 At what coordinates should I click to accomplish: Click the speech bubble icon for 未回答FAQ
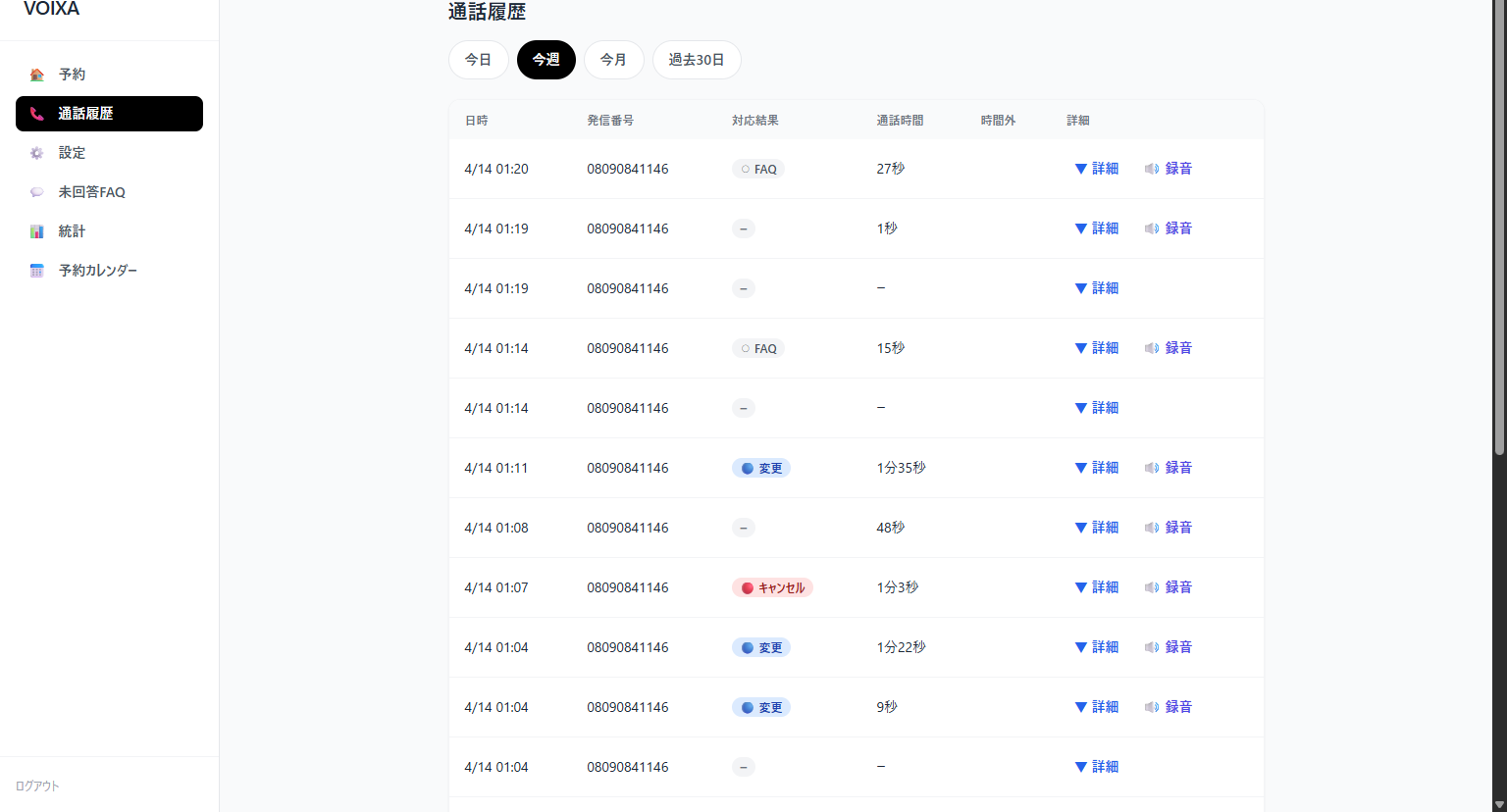(37, 192)
